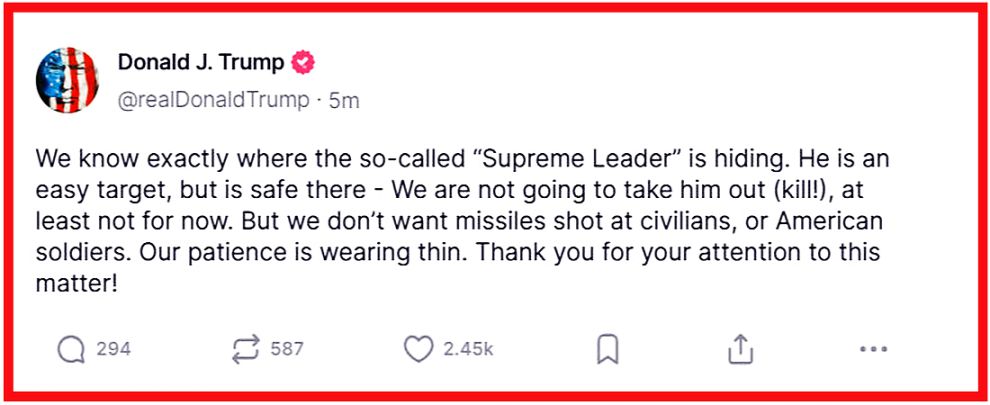990x405 pixels.
Task: Click the 587 reposts count
Action: [x=287, y=349]
